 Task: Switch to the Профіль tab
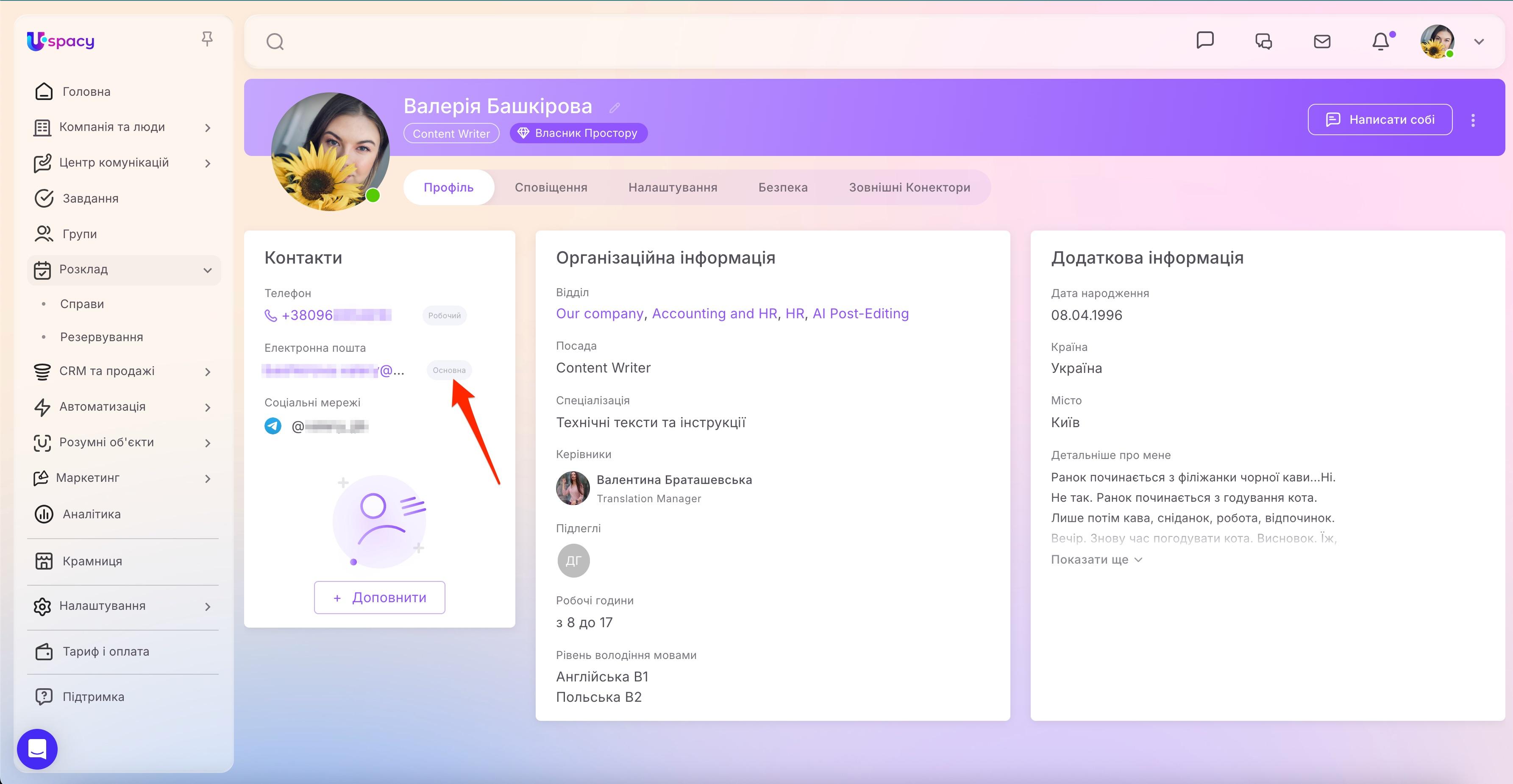point(449,187)
